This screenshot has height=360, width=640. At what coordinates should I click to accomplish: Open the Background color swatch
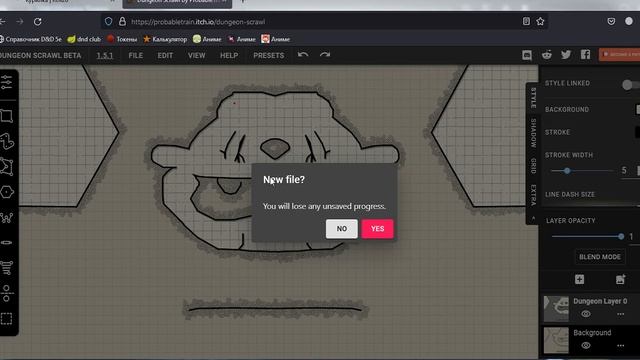638,109
